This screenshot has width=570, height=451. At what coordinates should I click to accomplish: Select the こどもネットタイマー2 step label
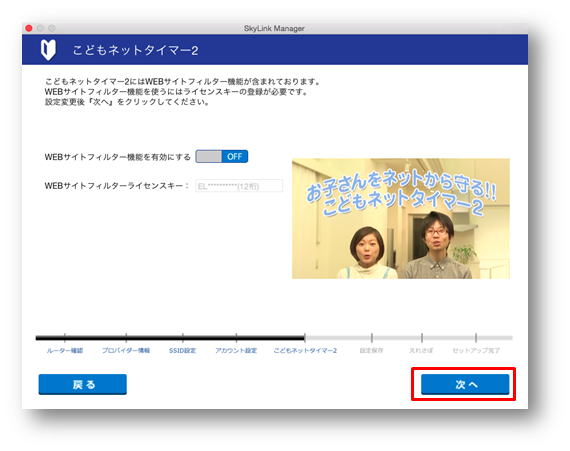[305, 351]
